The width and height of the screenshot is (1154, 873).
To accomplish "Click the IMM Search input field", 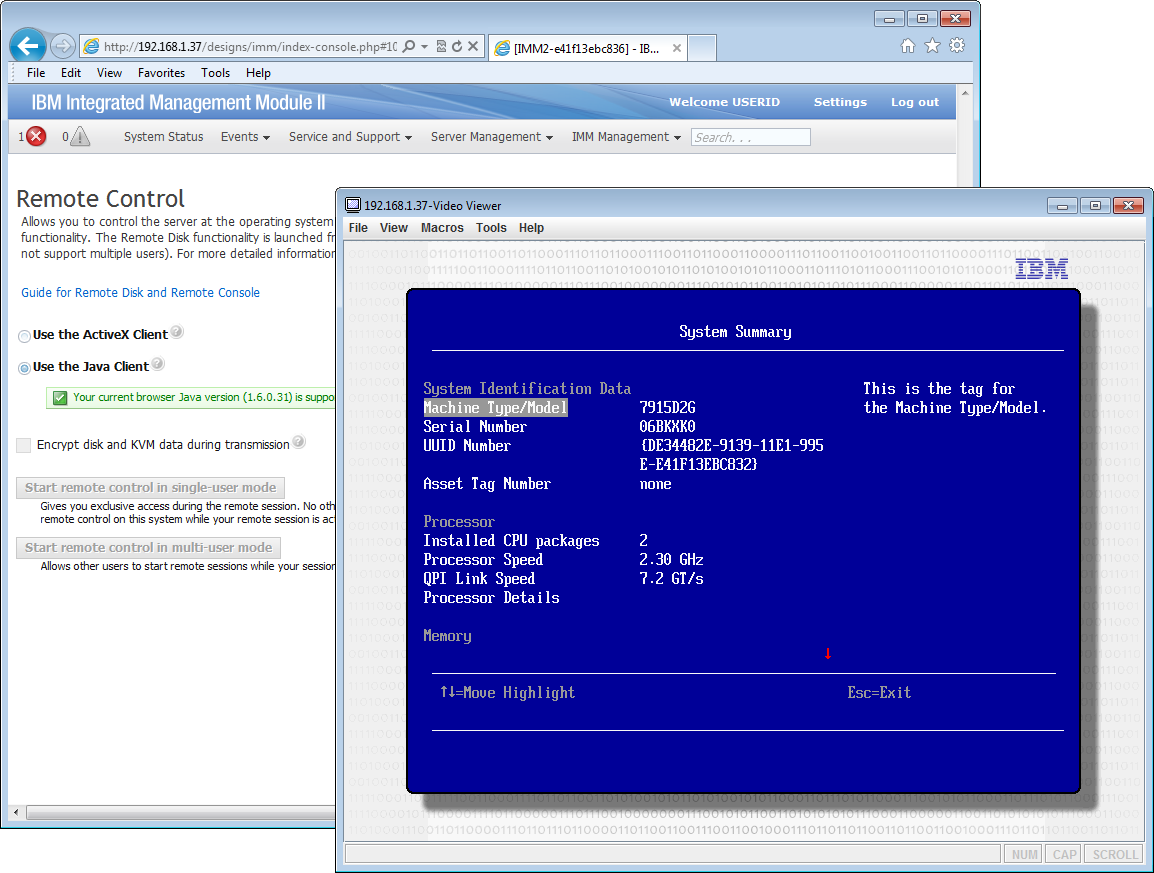I will (x=751, y=138).
